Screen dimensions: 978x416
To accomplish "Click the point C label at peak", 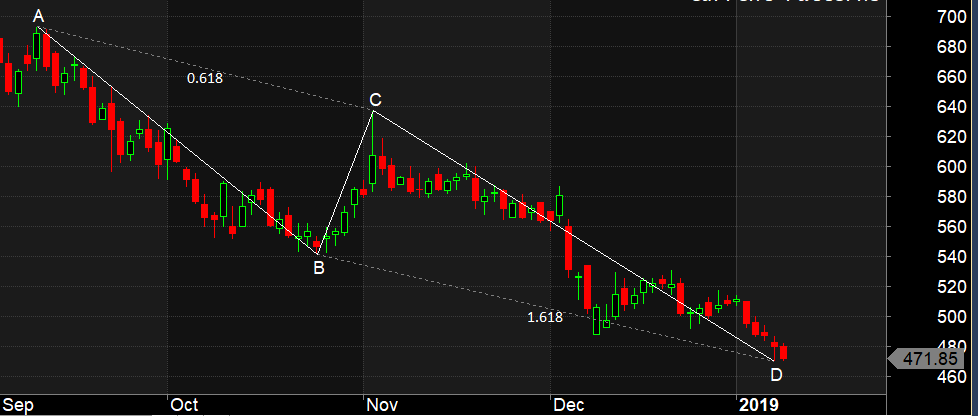I will pyautogui.click(x=375, y=99).
